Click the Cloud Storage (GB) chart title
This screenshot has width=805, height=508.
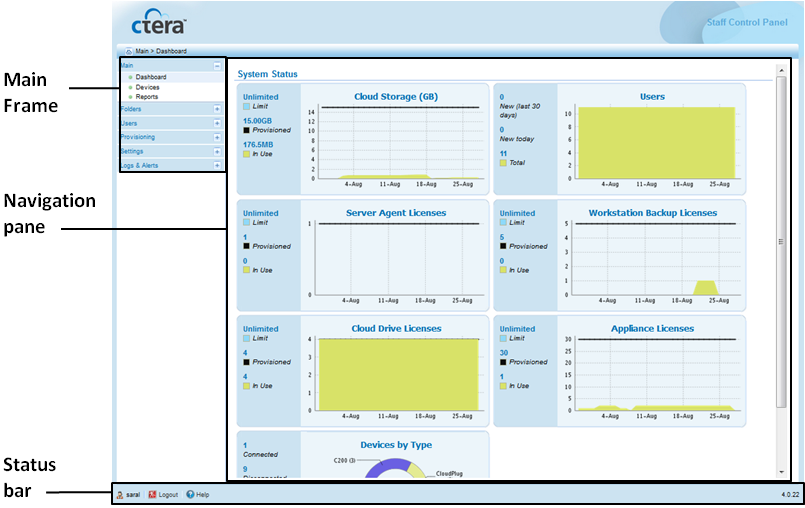pyautogui.click(x=396, y=97)
